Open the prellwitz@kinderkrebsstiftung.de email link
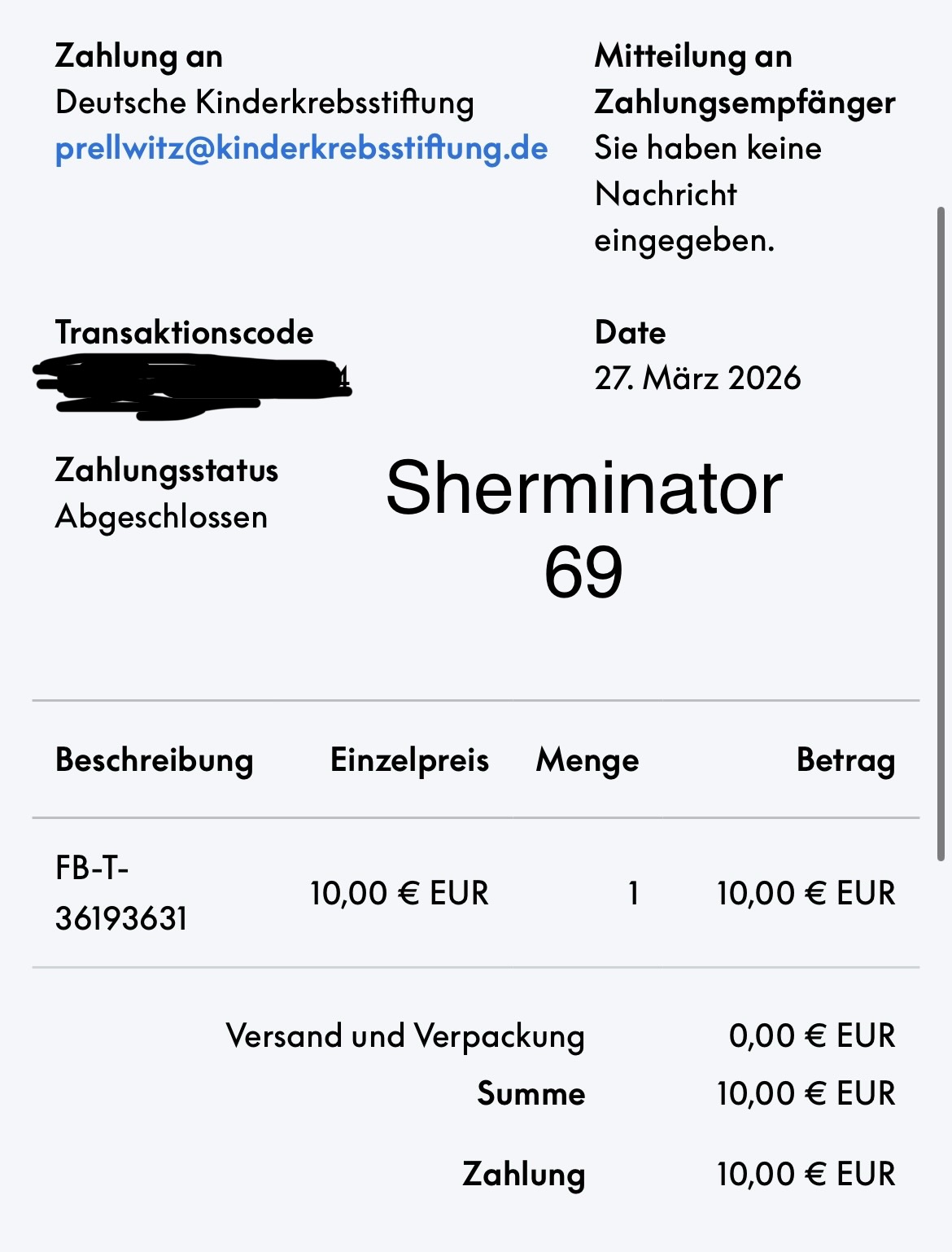952x1252 pixels. pos(301,149)
